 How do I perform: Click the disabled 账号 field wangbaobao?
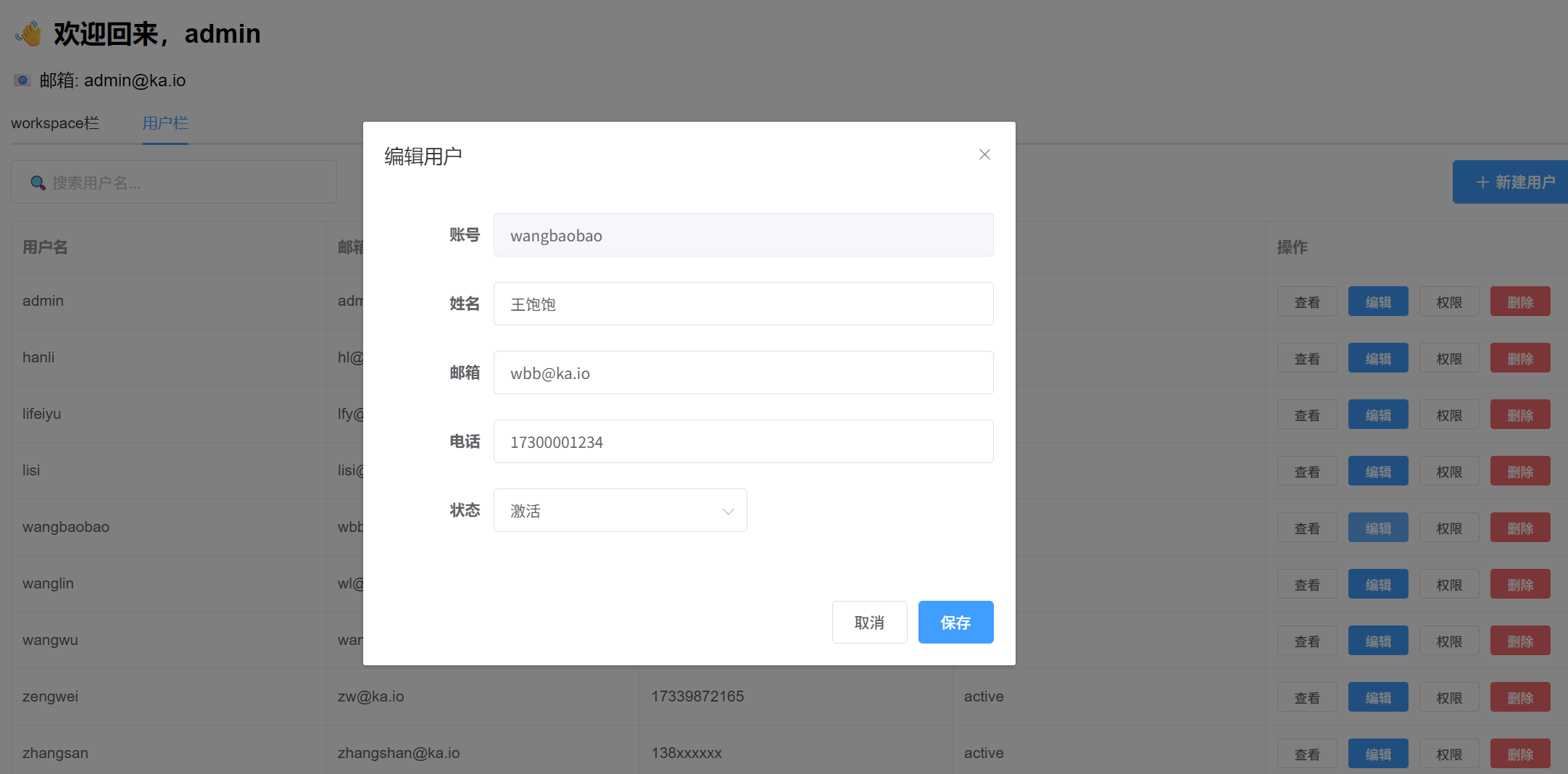743,235
